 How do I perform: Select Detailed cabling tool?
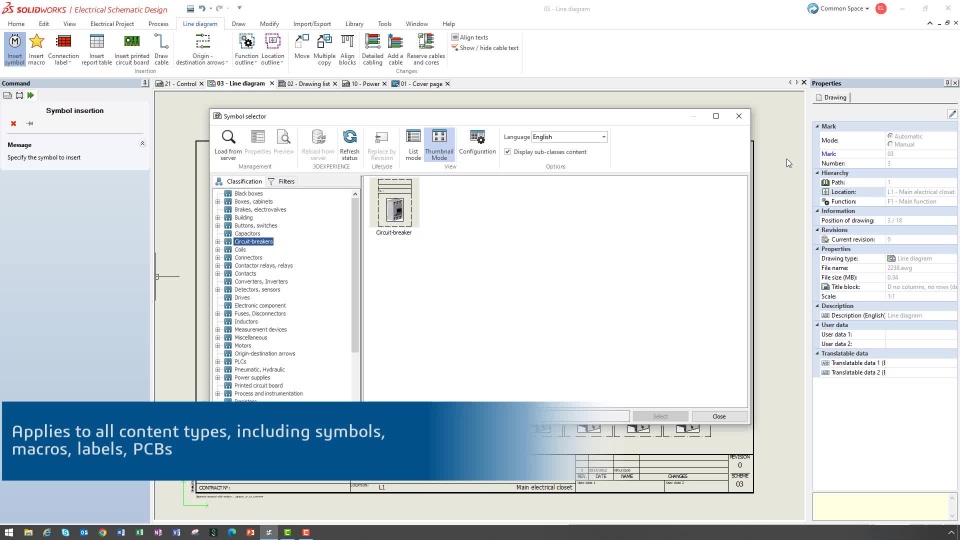coord(372,49)
